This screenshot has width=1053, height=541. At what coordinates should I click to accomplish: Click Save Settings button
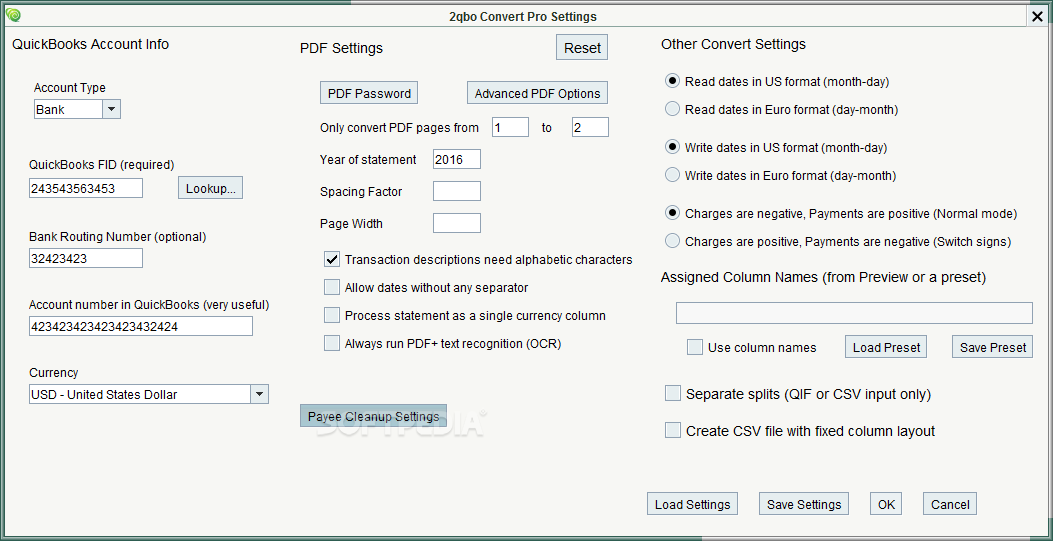pyautogui.click(x=804, y=504)
